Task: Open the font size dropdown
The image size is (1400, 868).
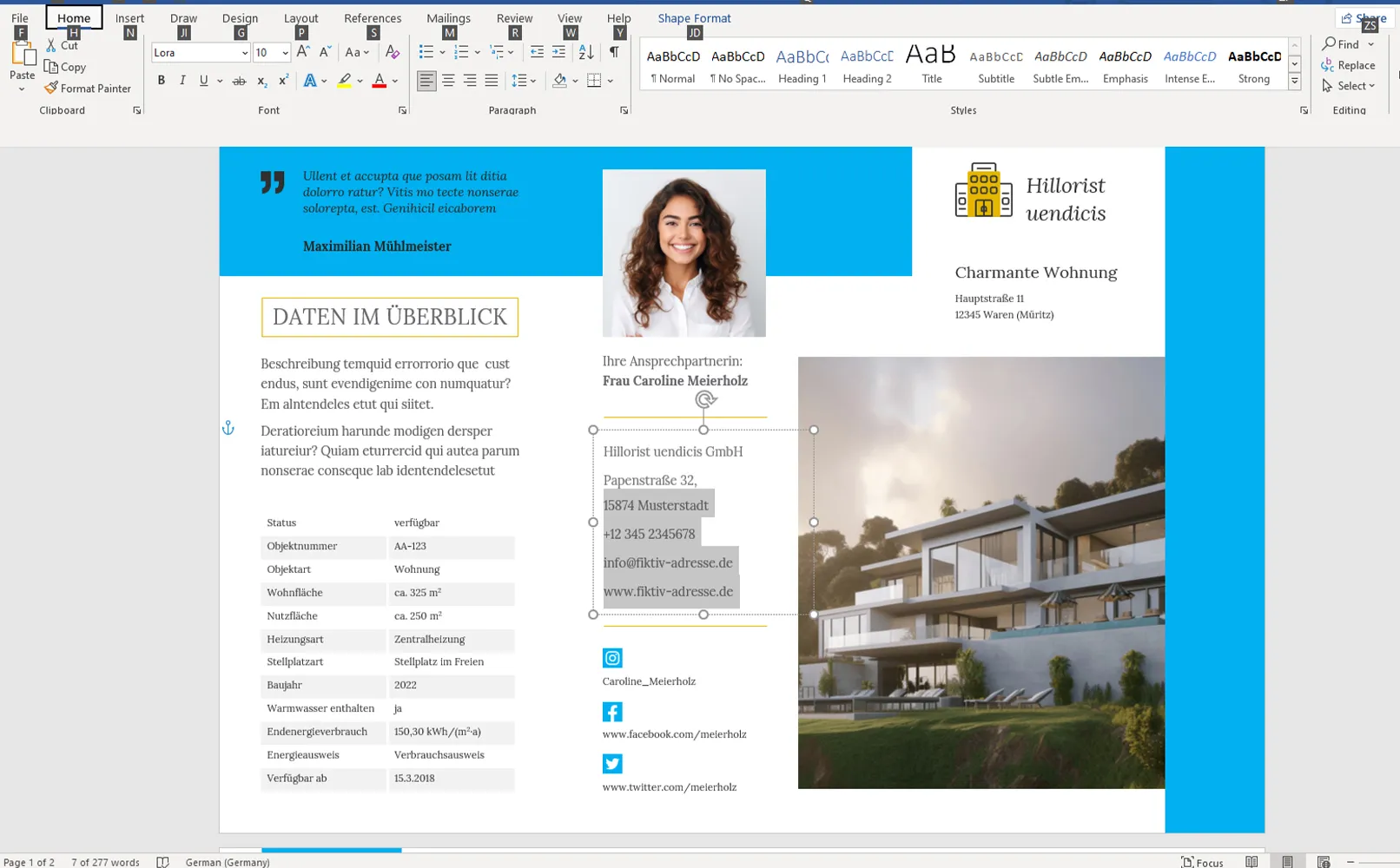Action: coord(284,53)
